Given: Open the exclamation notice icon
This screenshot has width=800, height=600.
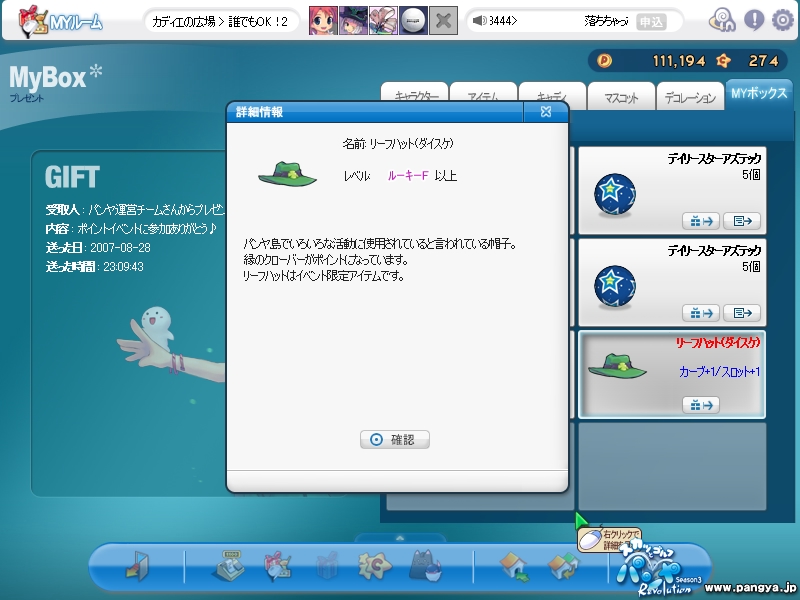Looking at the screenshot, I should [x=754, y=20].
